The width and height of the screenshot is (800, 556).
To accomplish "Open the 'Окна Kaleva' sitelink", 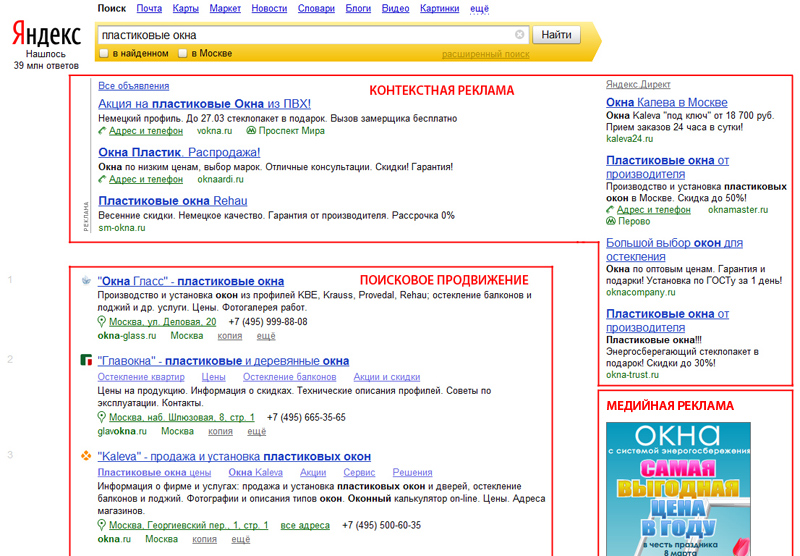I will click(255, 472).
